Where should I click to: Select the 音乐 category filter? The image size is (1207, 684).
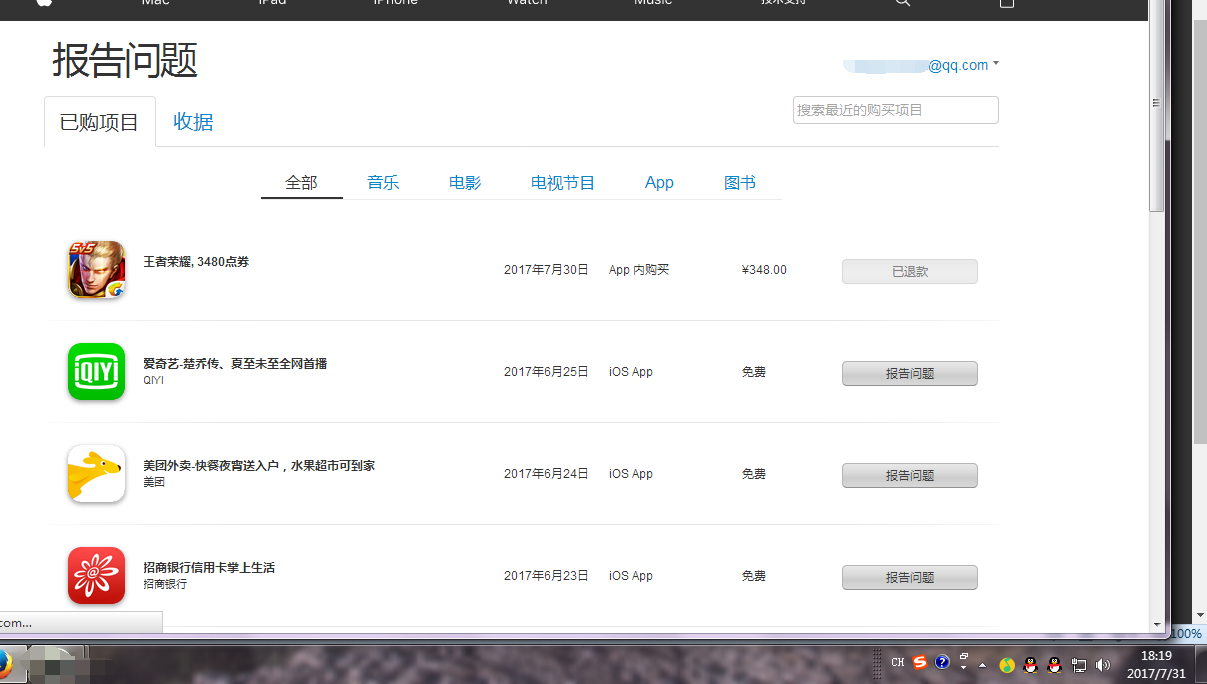[x=383, y=182]
